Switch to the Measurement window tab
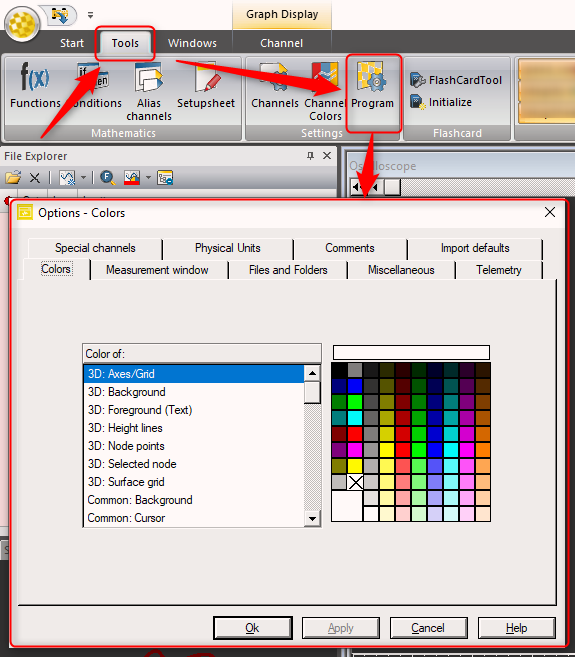Image resolution: width=575 pixels, height=657 pixels. coord(157,270)
